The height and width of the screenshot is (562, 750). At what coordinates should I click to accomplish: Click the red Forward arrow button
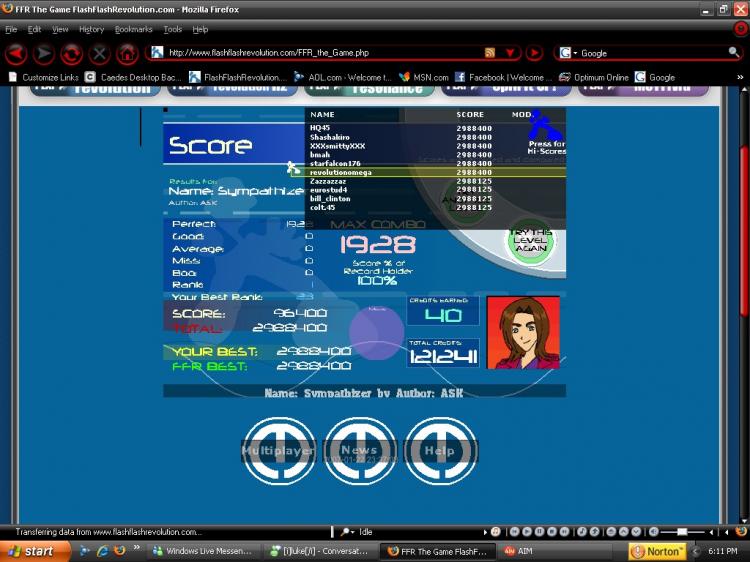pos(44,53)
